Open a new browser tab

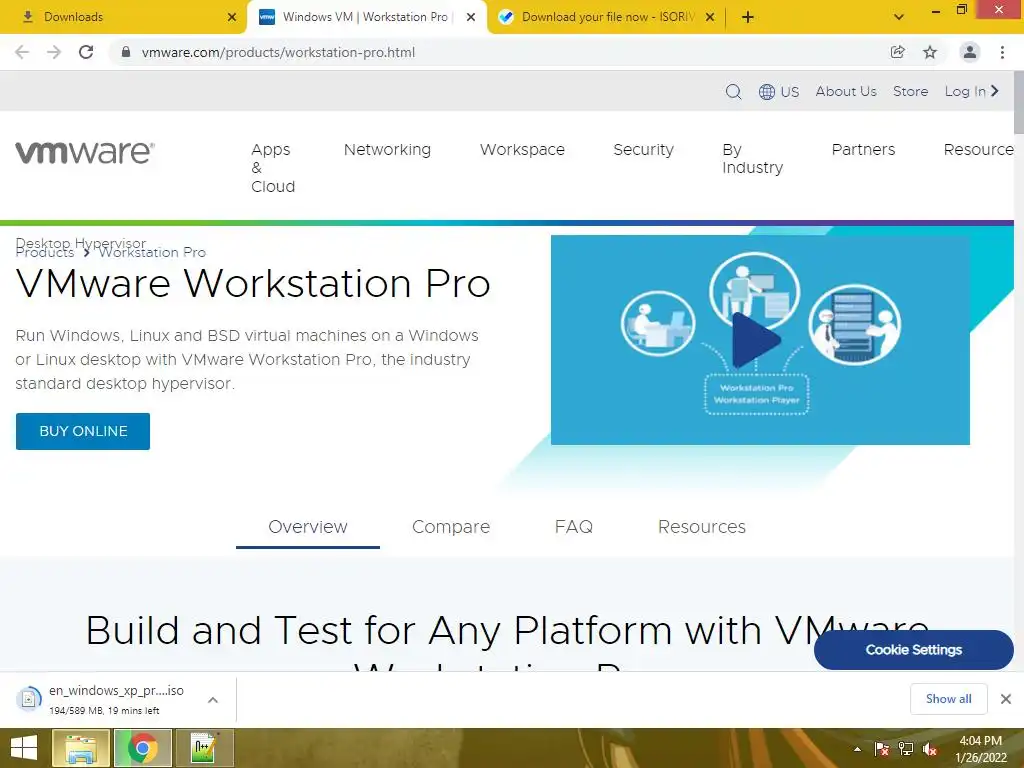[x=748, y=17]
